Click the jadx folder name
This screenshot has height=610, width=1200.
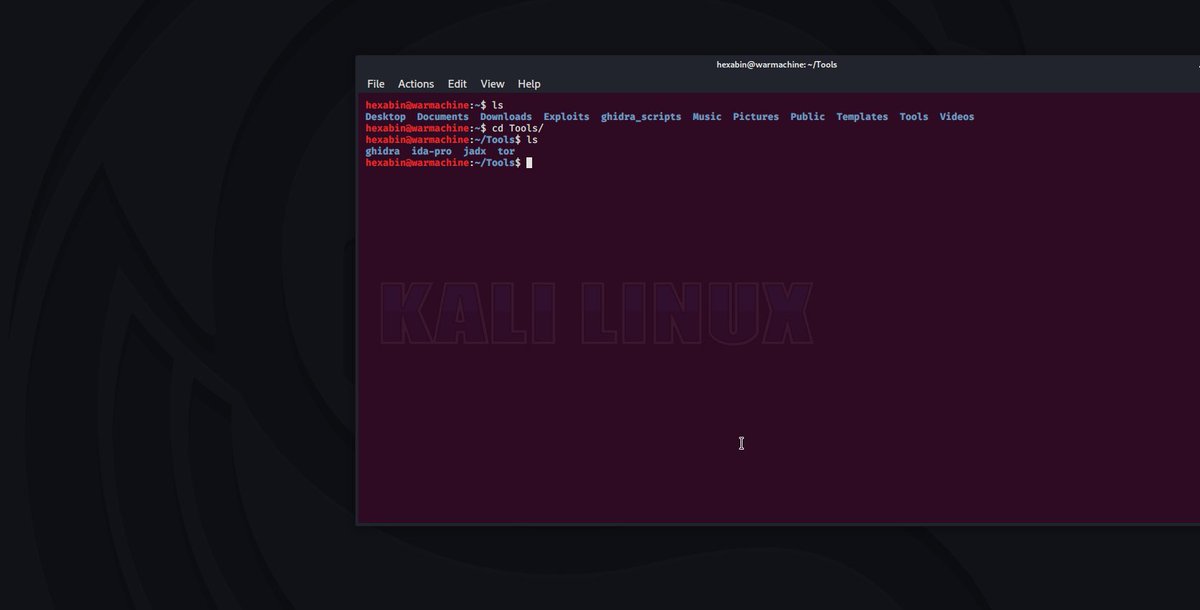(474, 151)
